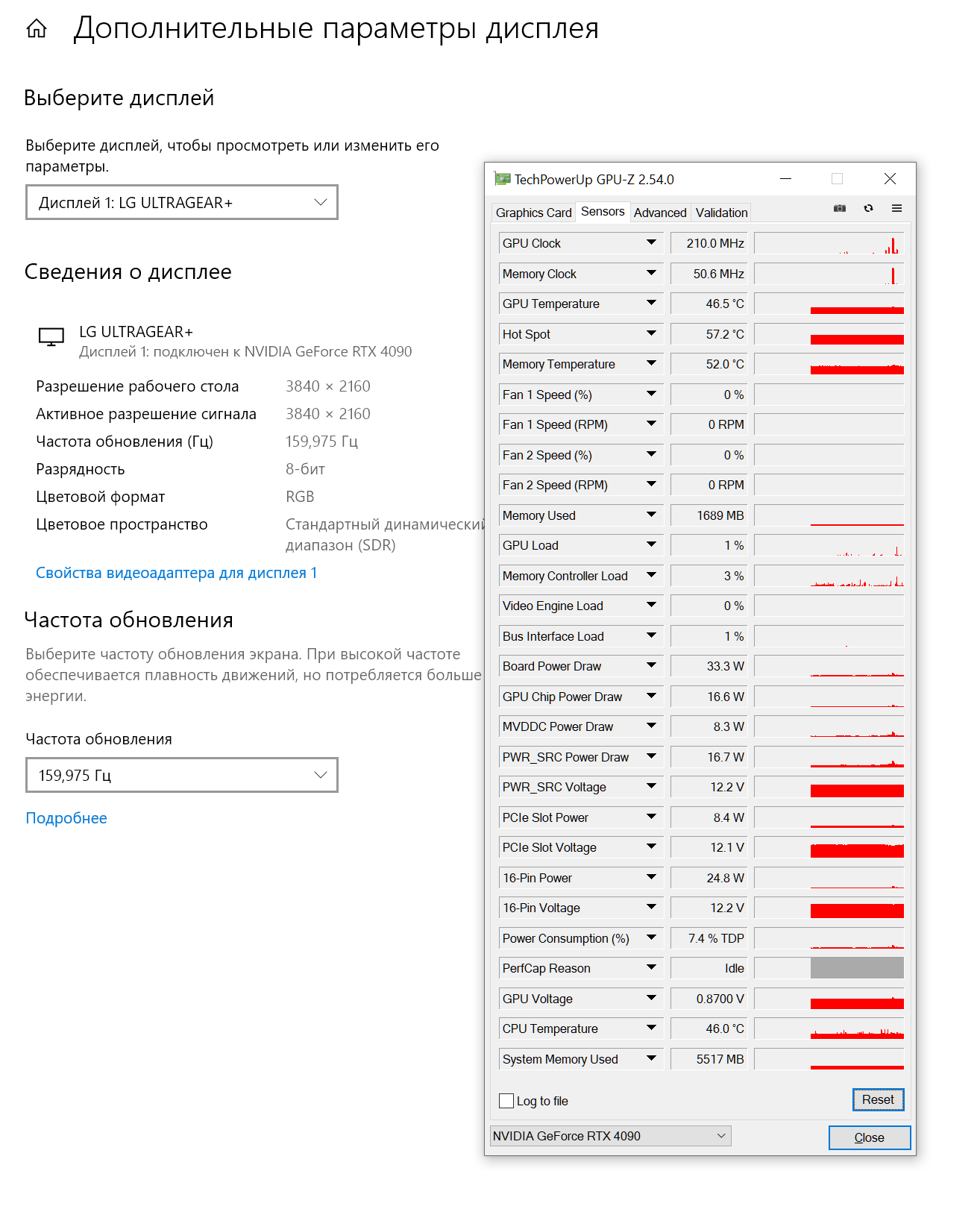This screenshot has width=980, height=1209.
Task: Open the GPU Clock sensor arrow menu
Action: point(651,243)
